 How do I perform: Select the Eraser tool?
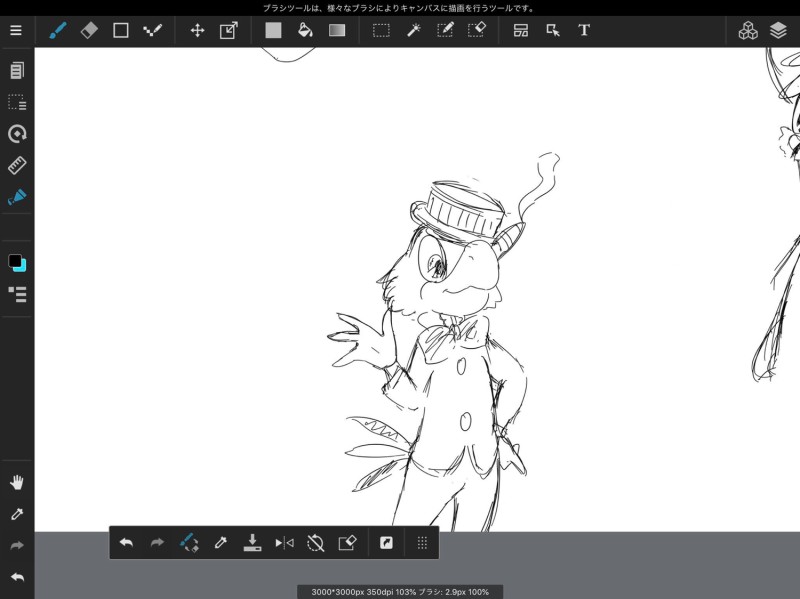coord(89,31)
